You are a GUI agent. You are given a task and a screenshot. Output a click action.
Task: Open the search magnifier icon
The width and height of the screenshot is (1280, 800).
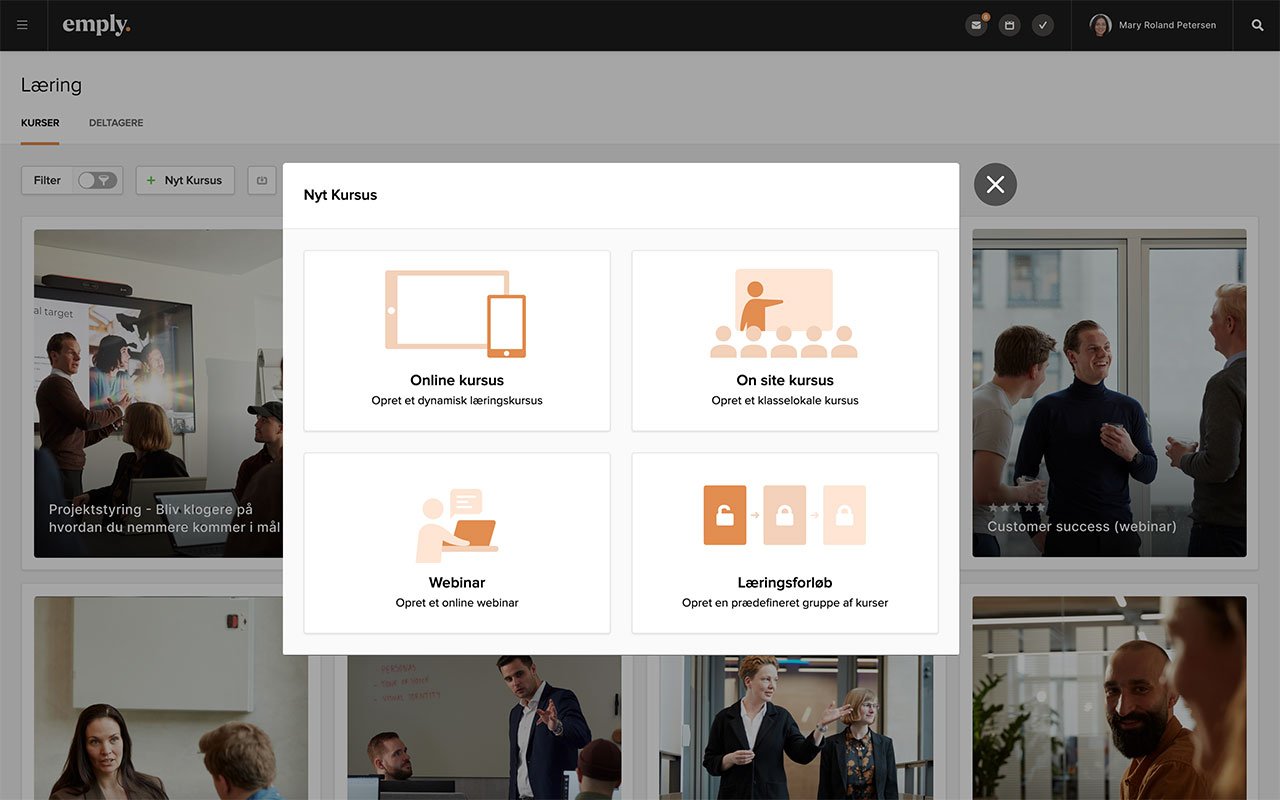1258,25
